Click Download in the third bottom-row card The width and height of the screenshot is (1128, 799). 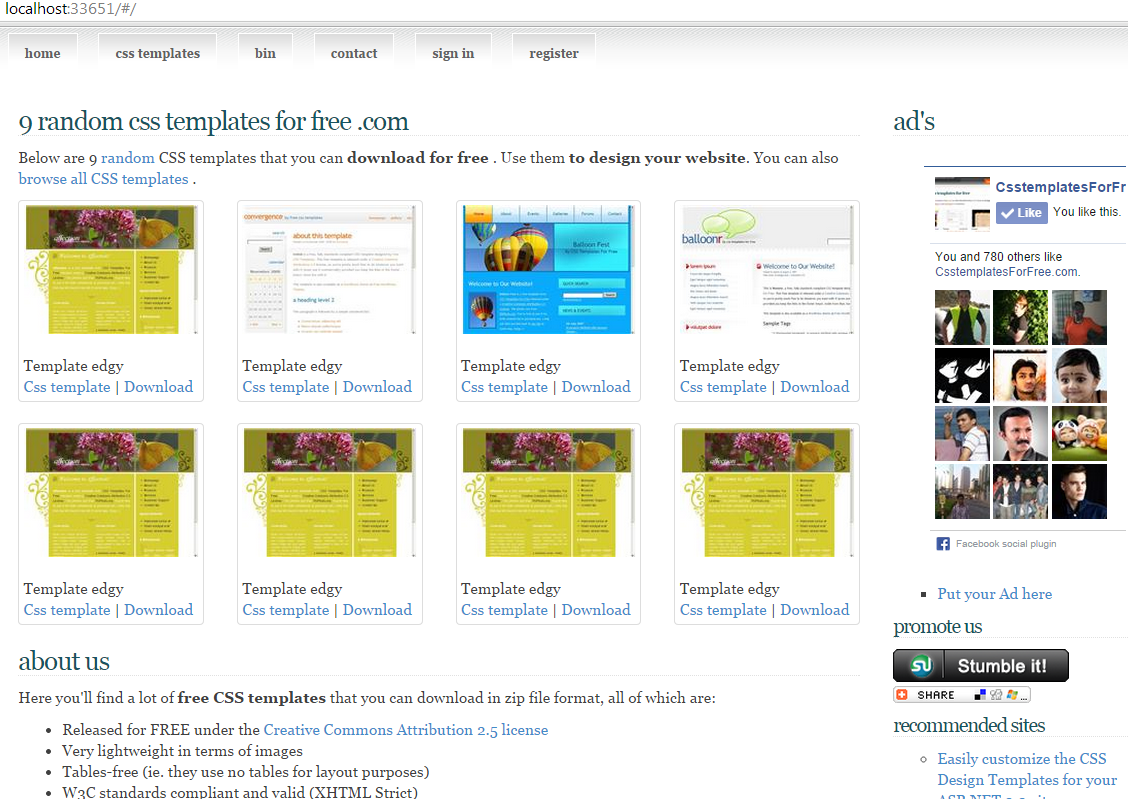click(x=596, y=610)
